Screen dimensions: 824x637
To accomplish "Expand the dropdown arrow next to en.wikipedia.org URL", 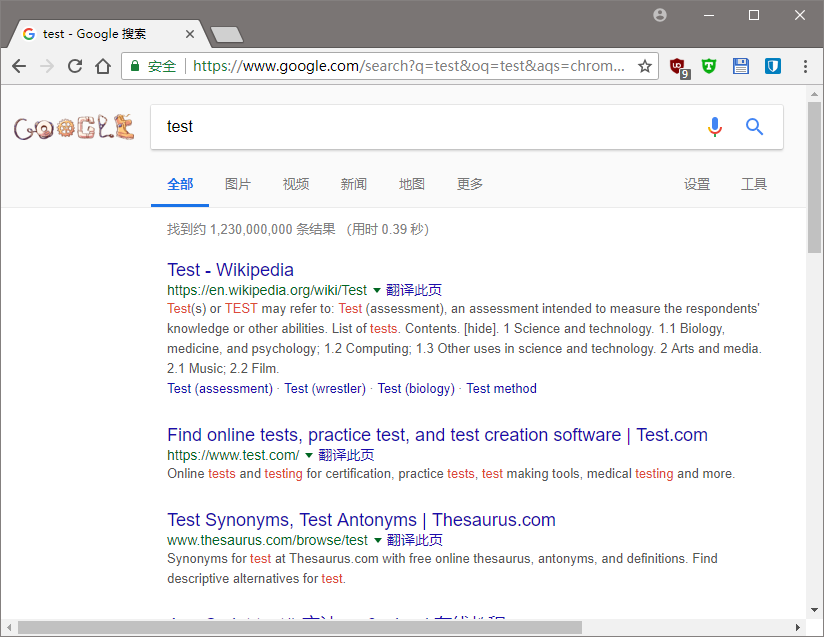I will (376, 290).
